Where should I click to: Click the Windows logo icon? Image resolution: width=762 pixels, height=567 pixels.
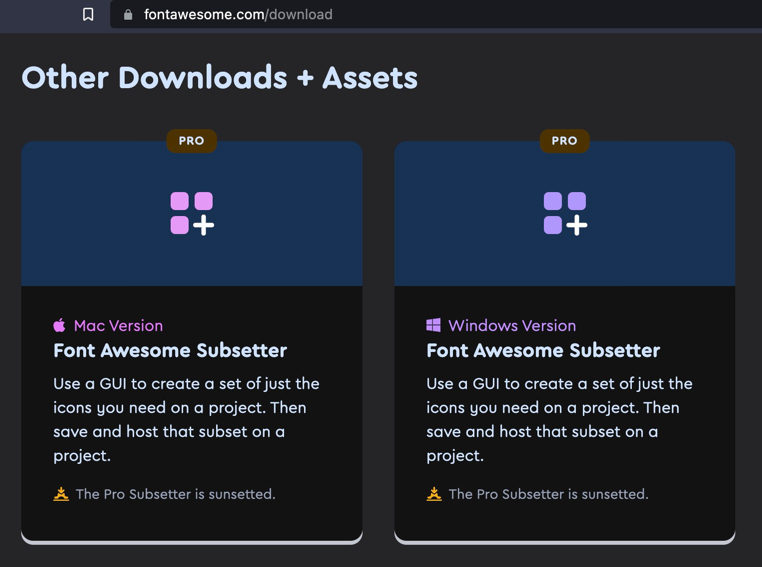pos(433,325)
